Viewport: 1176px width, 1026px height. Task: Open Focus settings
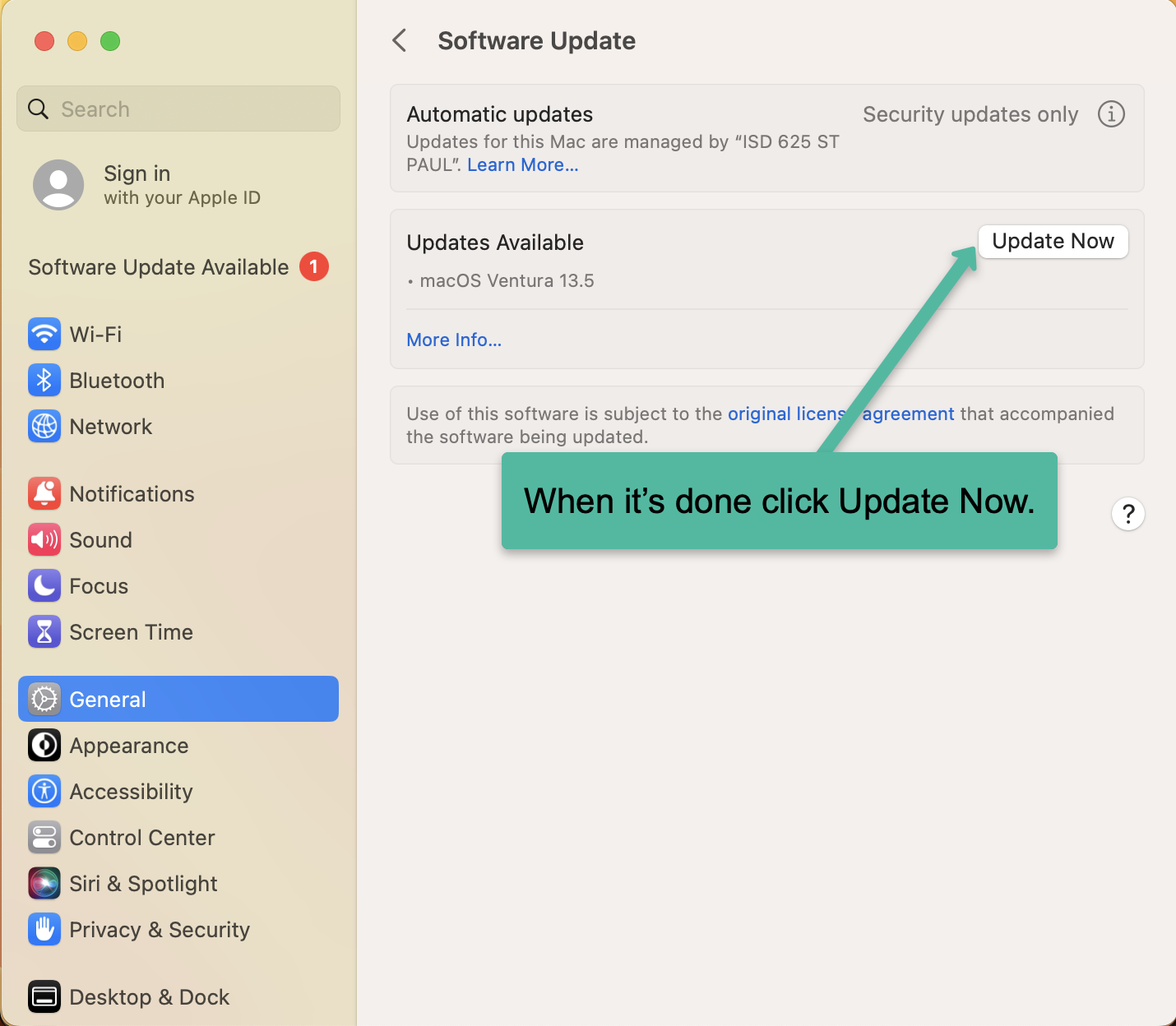[178, 585]
